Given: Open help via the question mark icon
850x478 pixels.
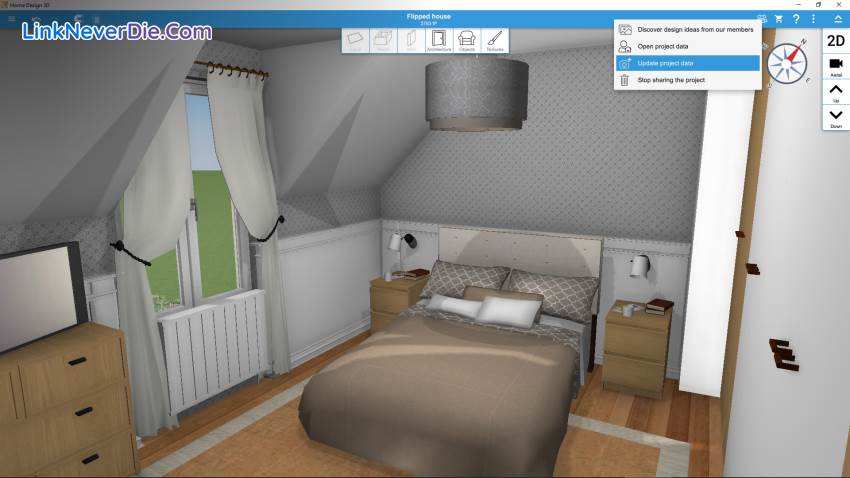Looking at the screenshot, I should point(796,19).
